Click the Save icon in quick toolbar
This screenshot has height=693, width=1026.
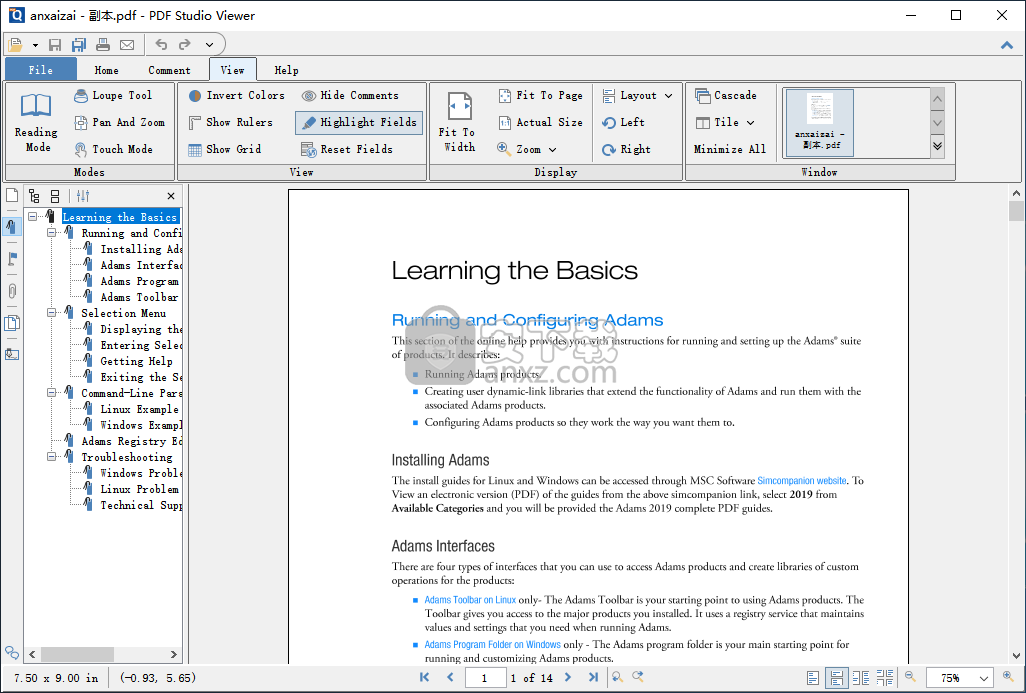click(55, 44)
